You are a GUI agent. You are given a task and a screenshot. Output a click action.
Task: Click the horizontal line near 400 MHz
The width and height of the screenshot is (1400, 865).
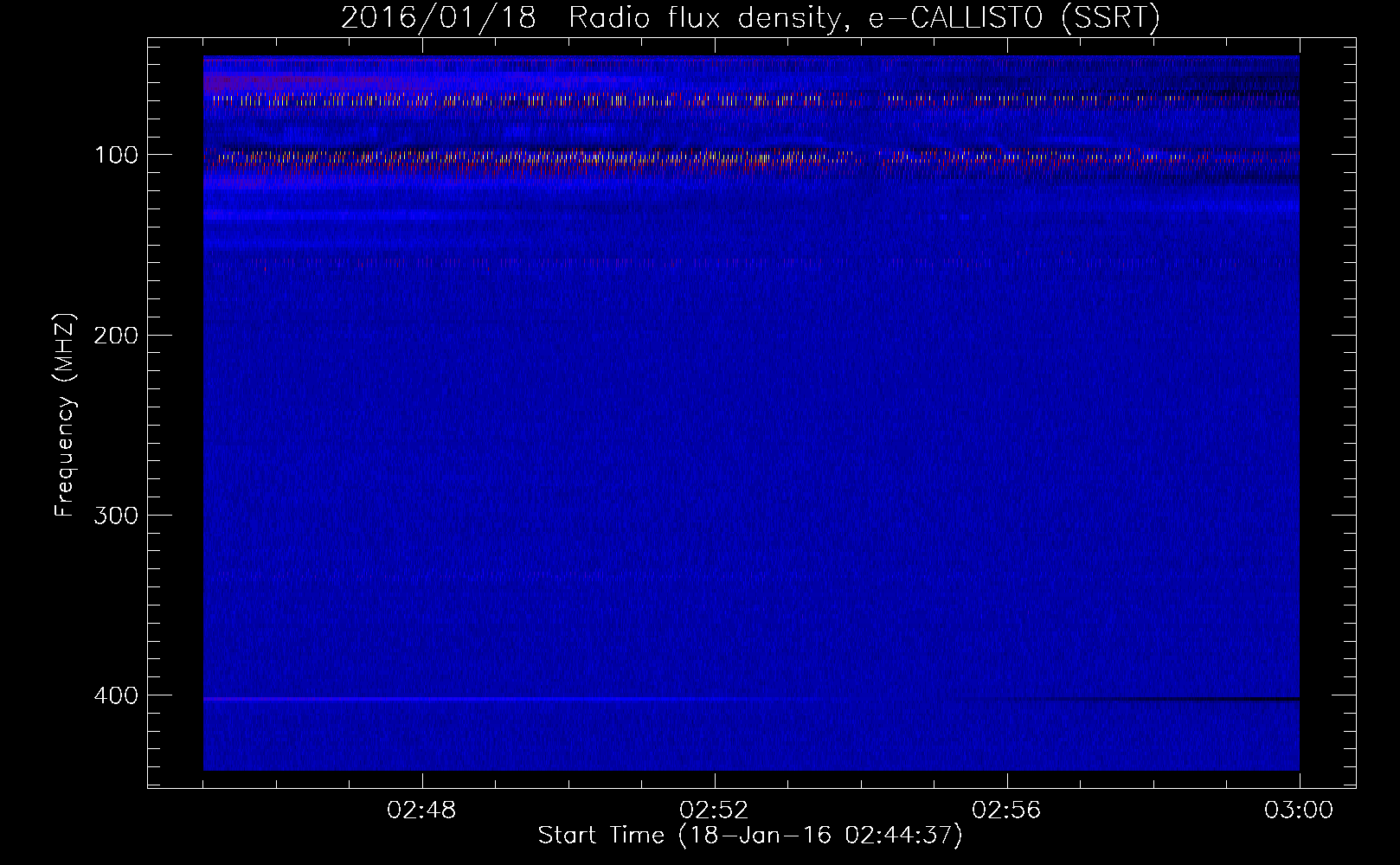[x=751, y=698]
